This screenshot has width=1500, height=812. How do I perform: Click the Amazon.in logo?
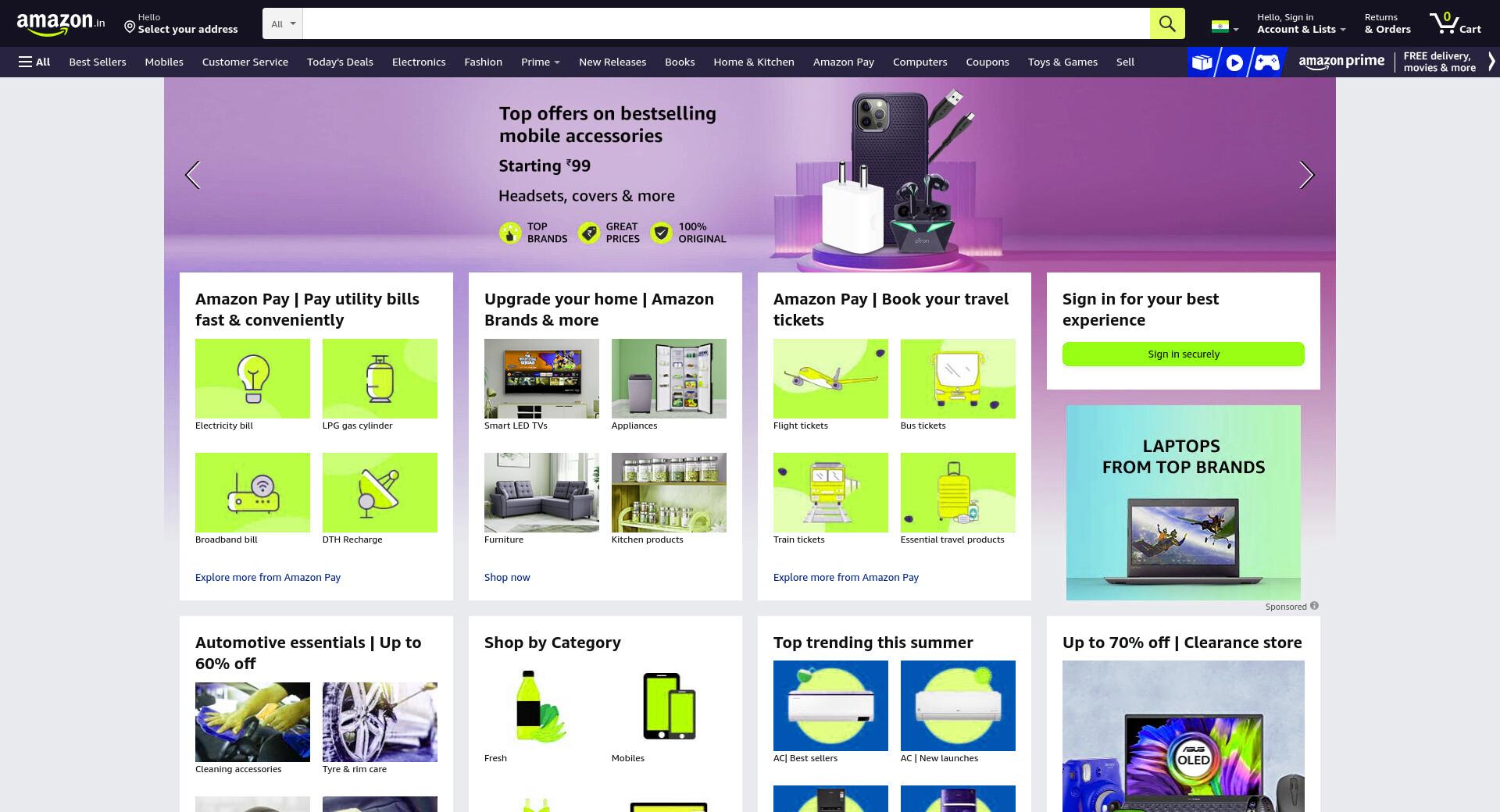(x=61, y=23)
